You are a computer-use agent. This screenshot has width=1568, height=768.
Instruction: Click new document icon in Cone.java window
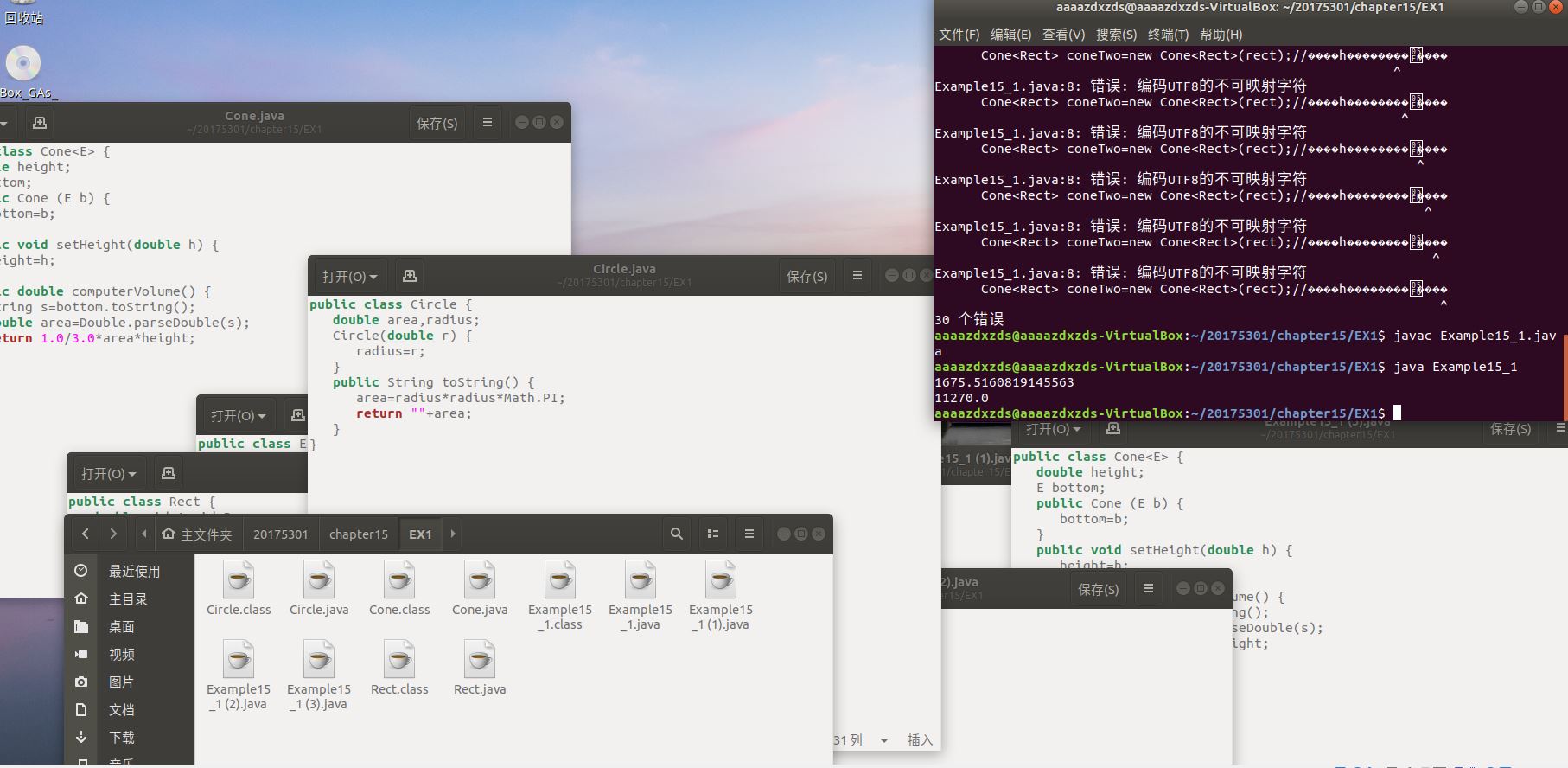tap(40, 123)
